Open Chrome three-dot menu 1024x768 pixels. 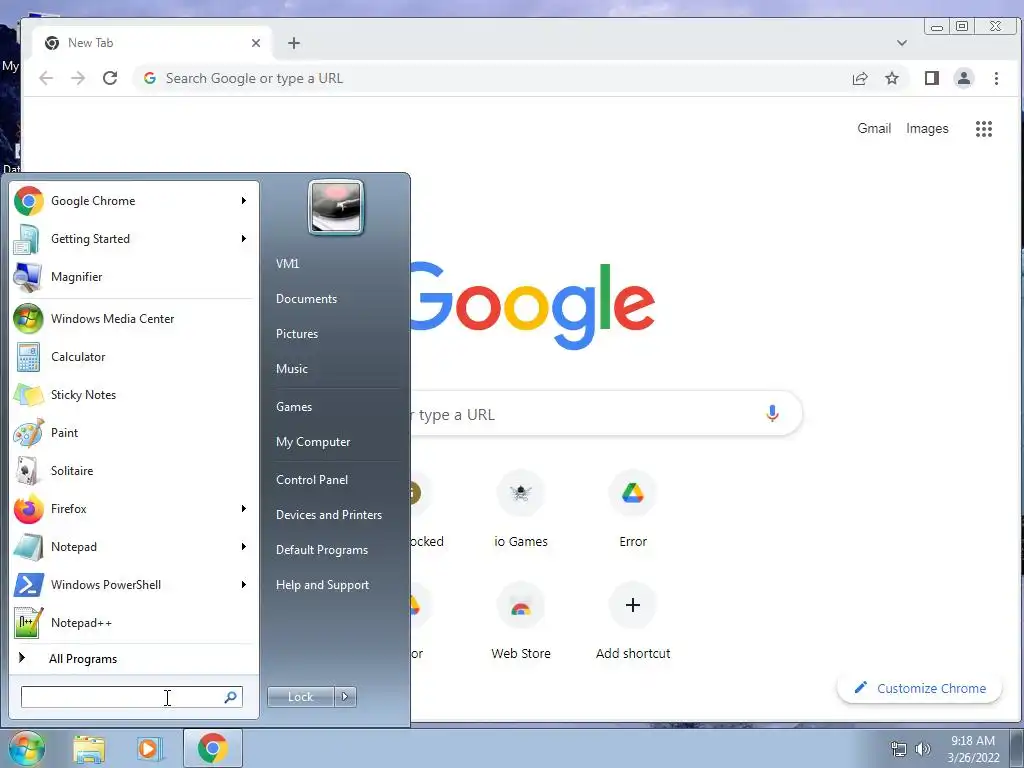[996, 78]
